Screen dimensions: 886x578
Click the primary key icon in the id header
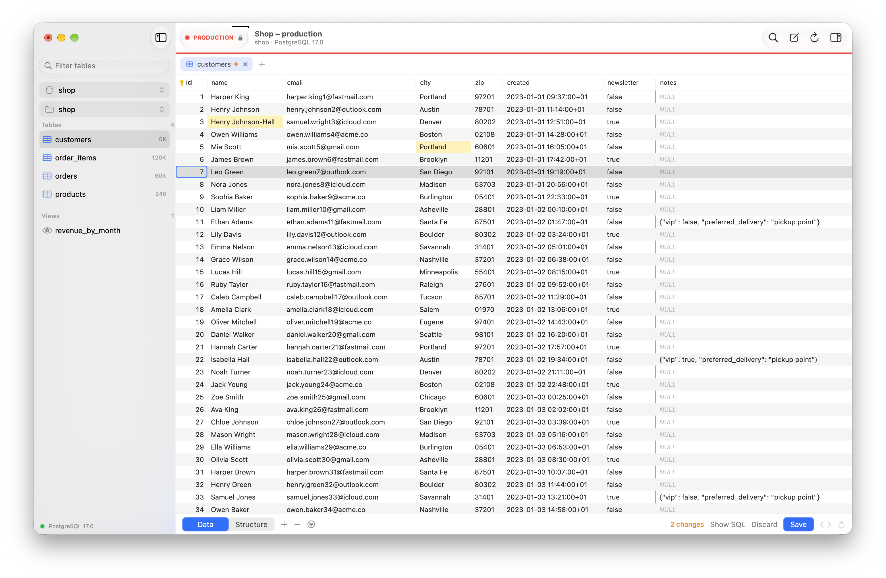coord(181,82)
